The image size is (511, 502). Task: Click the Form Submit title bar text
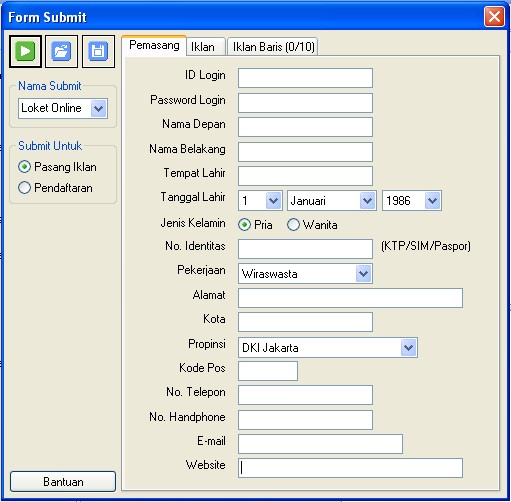point(47,17)
